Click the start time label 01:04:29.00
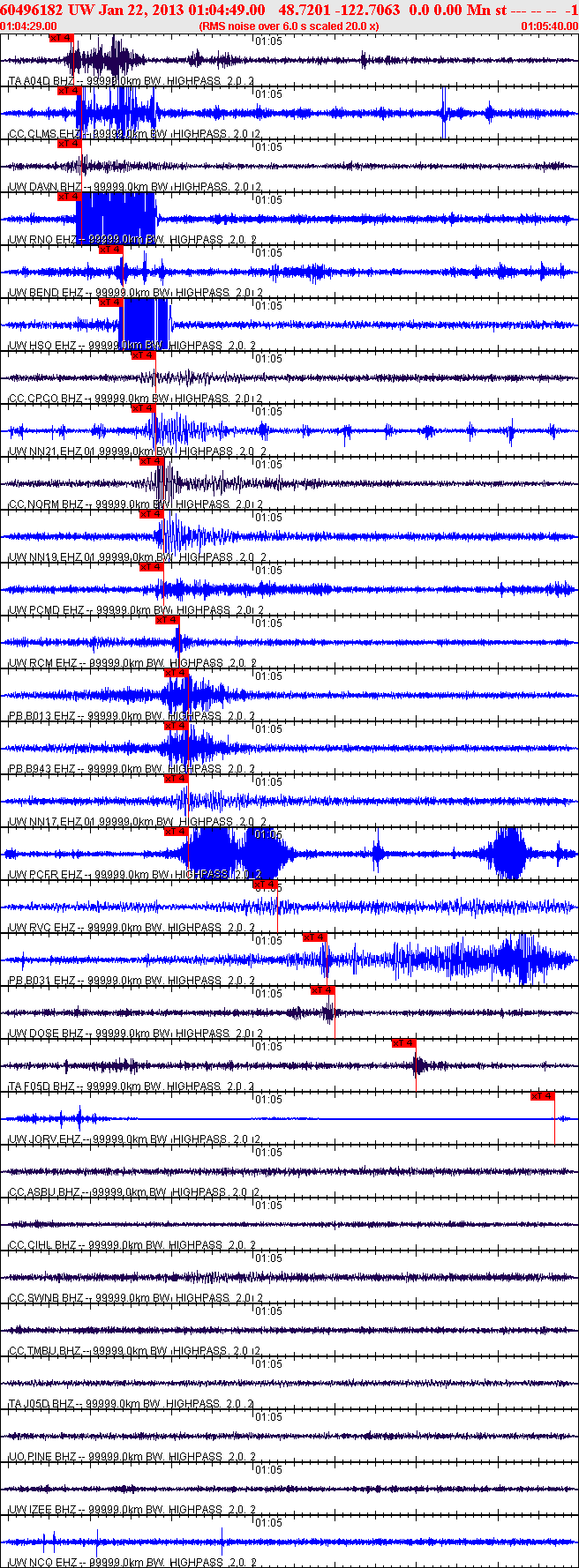 (x=28, y=26)
